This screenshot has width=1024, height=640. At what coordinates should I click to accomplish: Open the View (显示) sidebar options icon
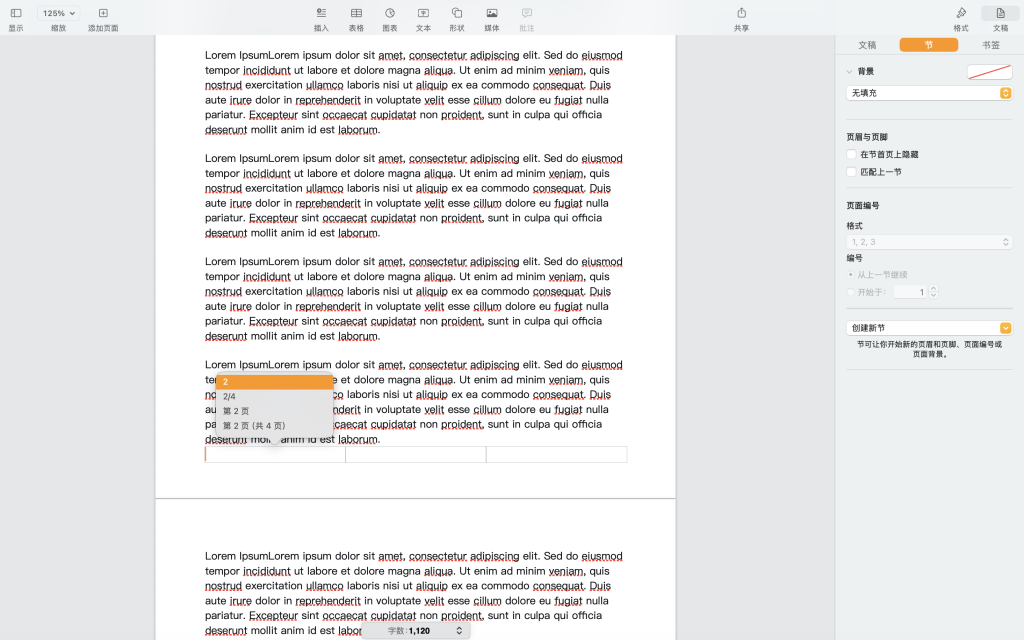click(16, 13)
